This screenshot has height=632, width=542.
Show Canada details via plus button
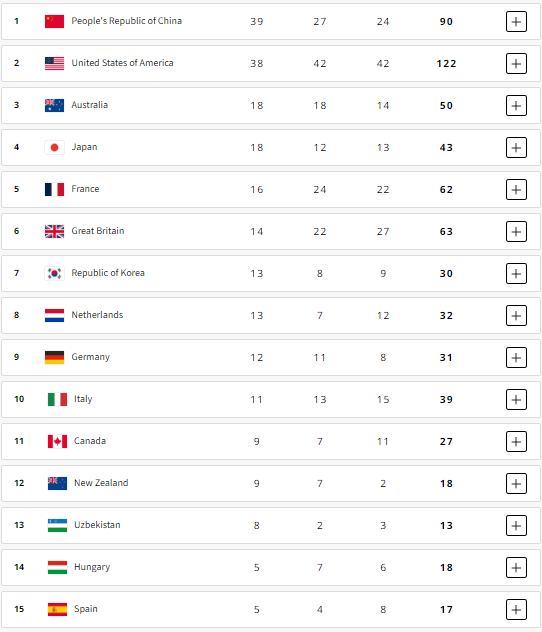pos(516,441)
